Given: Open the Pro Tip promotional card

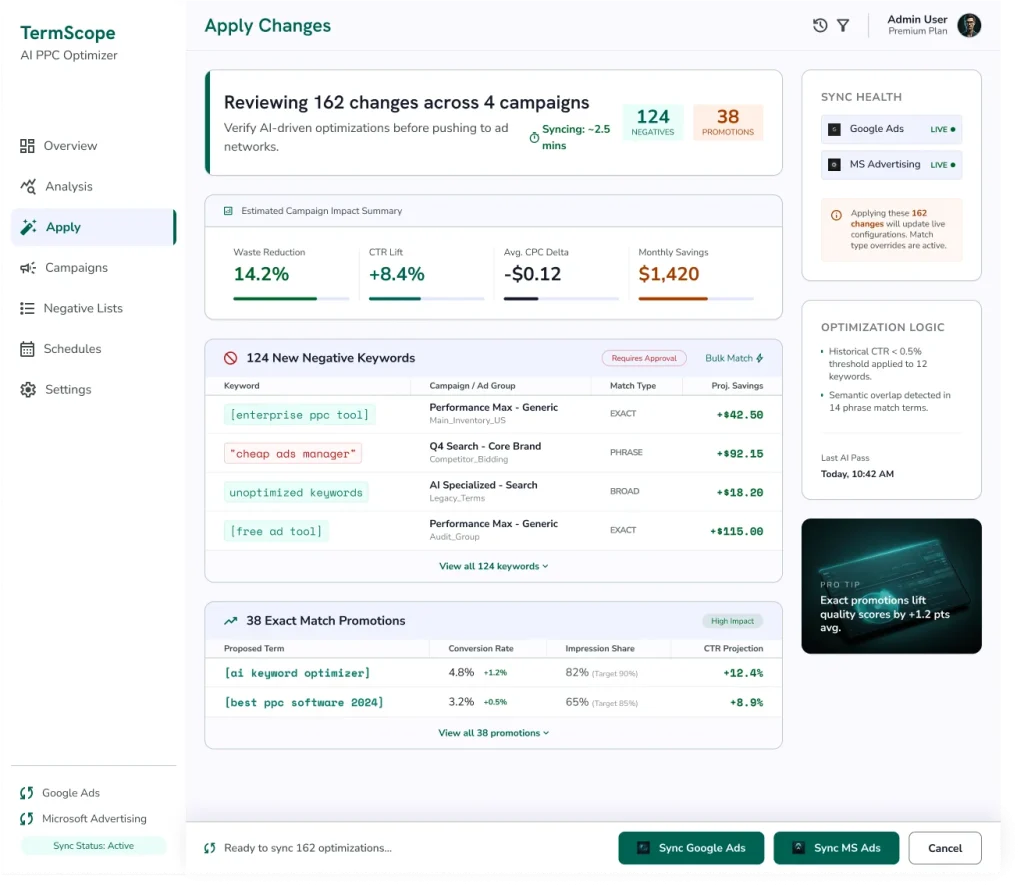Looking at the screenshot, I should coord(891,586).
